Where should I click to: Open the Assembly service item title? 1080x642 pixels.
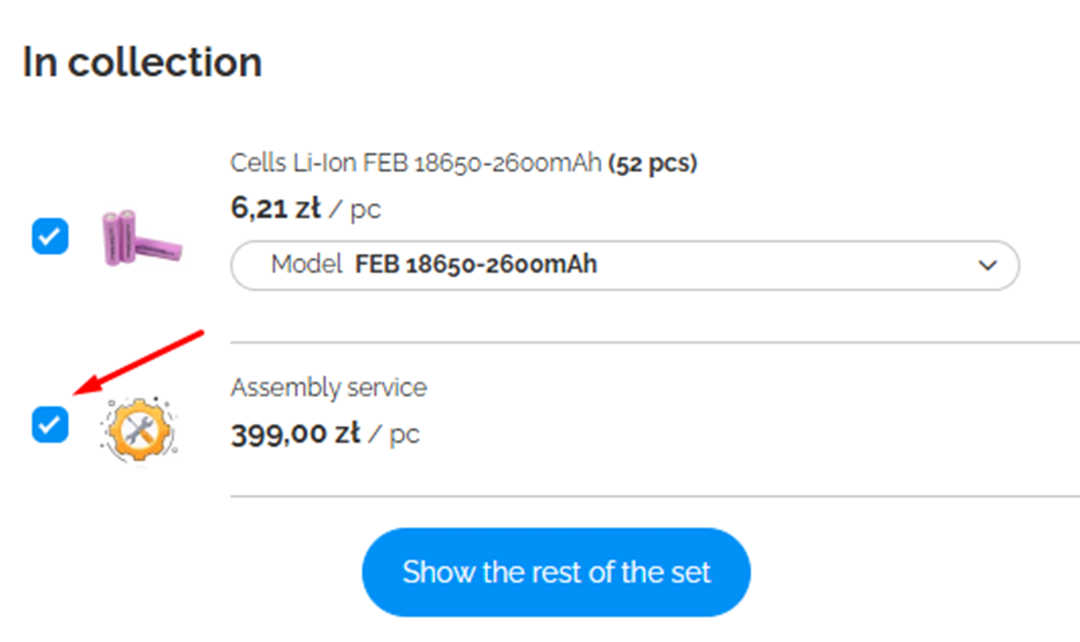(328, 387)
